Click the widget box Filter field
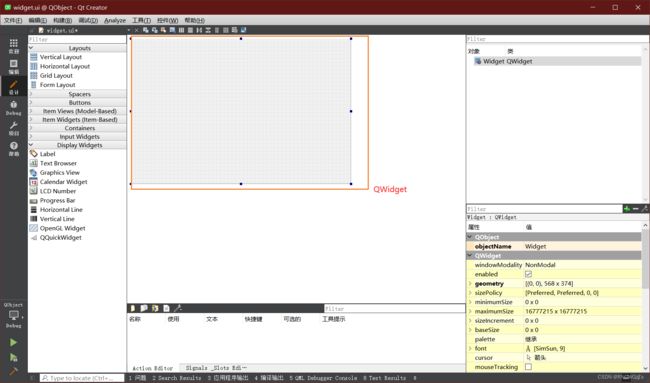The height and width of the screenshot is (383, 650). pyautogui.click(x=77, y=39)
